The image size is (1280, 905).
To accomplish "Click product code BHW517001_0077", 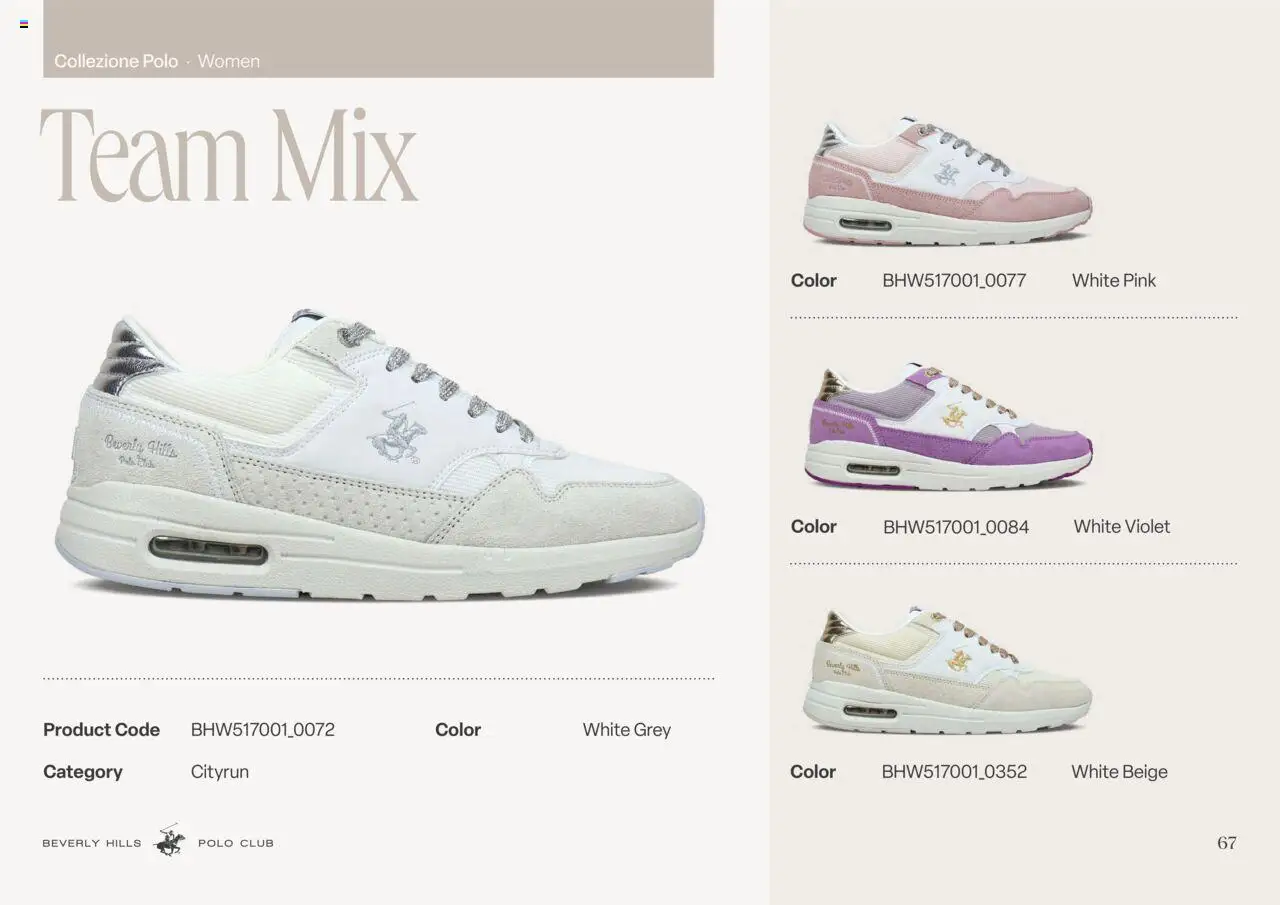I will click(954, 281).
